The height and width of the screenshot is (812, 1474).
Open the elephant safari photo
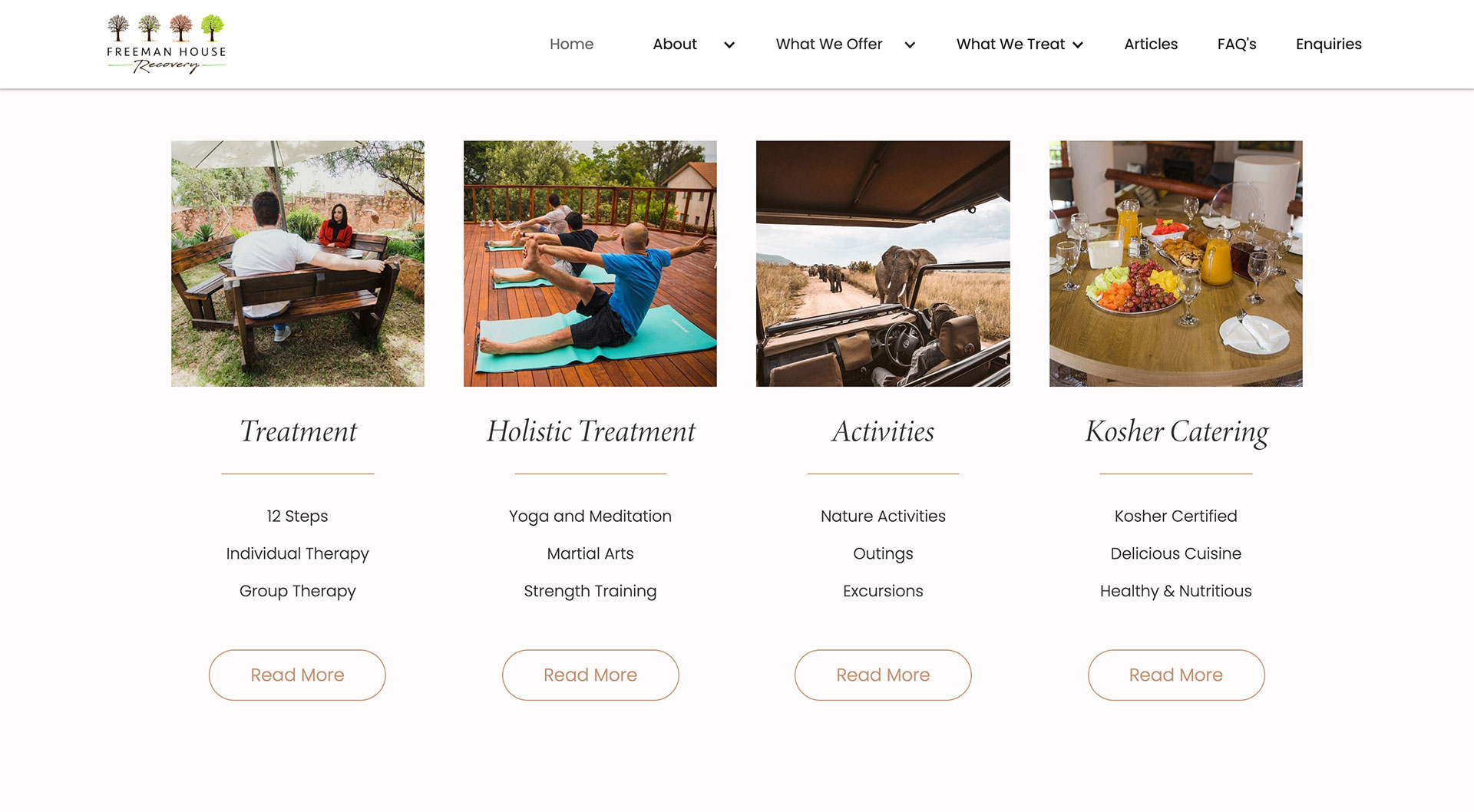click(x=883, y=263)
